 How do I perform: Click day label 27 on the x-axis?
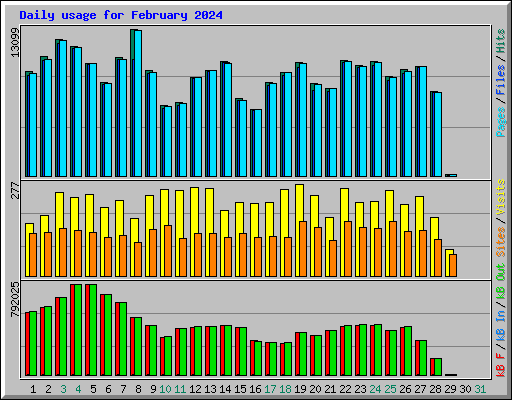click(x=420, y=389)
